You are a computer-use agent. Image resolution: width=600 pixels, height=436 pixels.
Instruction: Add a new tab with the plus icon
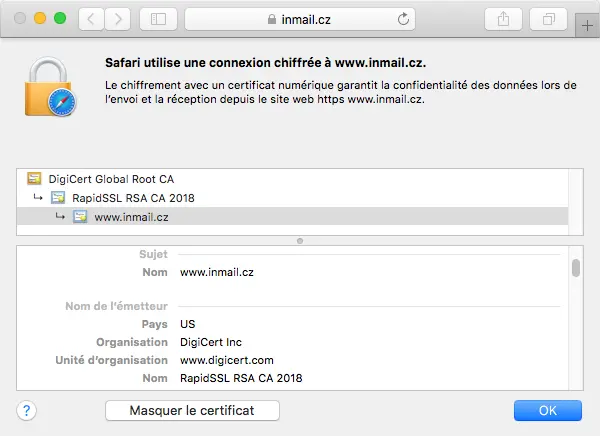pyautogui.click(x=587, y=26)
